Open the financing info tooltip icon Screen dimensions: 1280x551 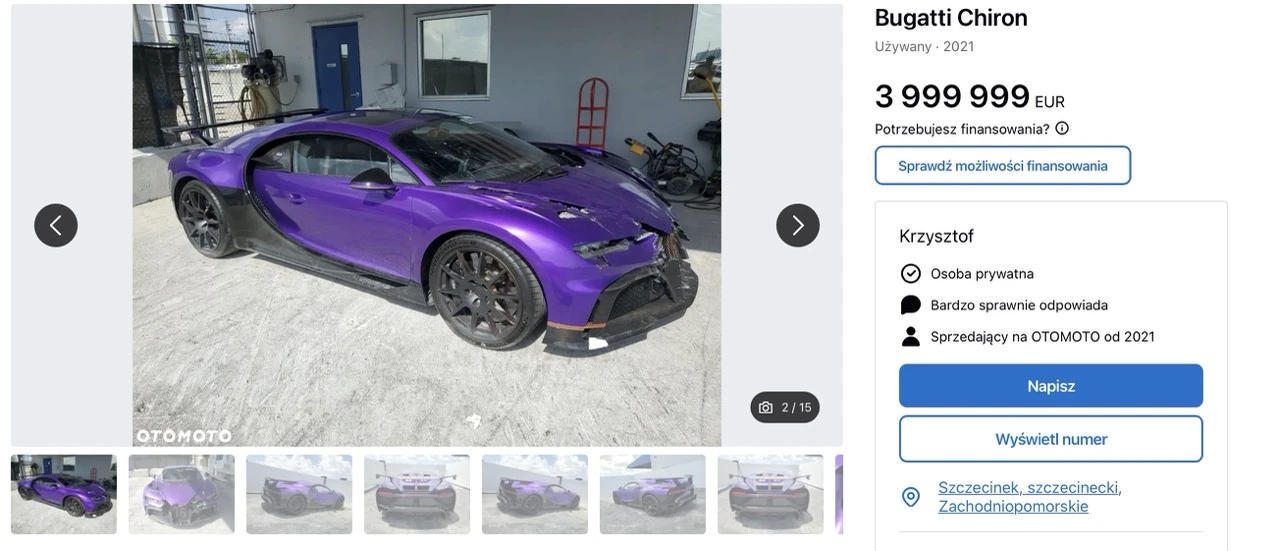[x=1062, y=128]
